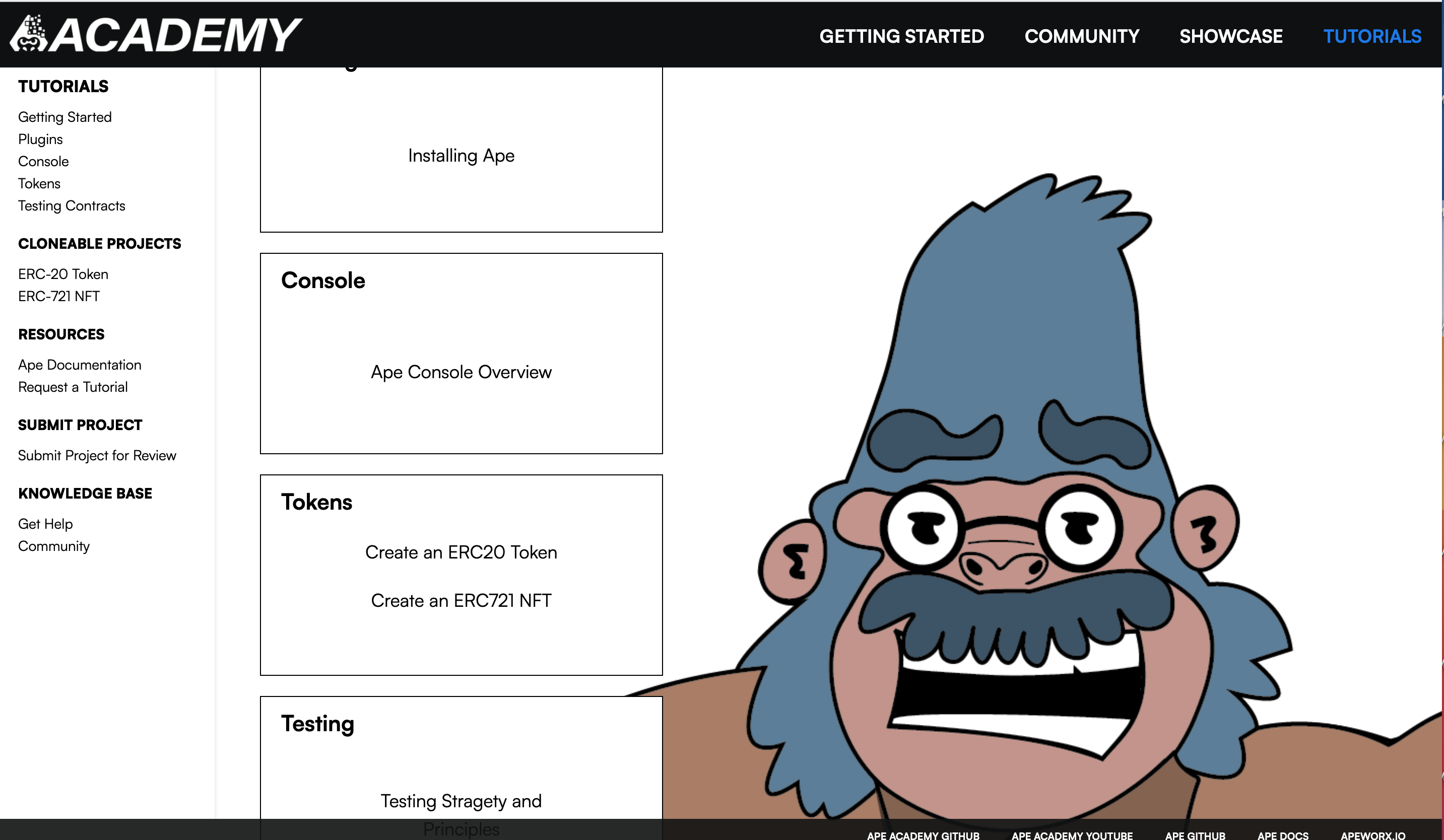1444x840 pixels.
Task: Click Request a Tutorial link
Action: [72, 387]
